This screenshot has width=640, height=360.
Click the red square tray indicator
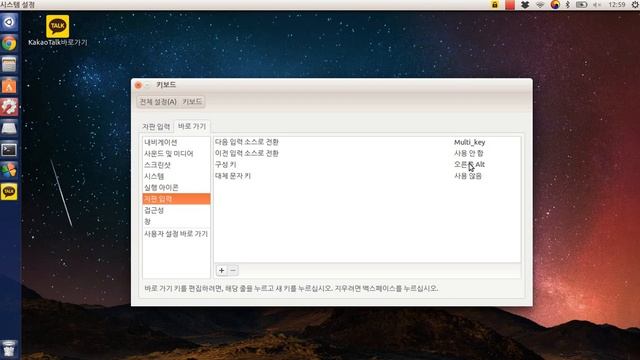pos(510,4)
